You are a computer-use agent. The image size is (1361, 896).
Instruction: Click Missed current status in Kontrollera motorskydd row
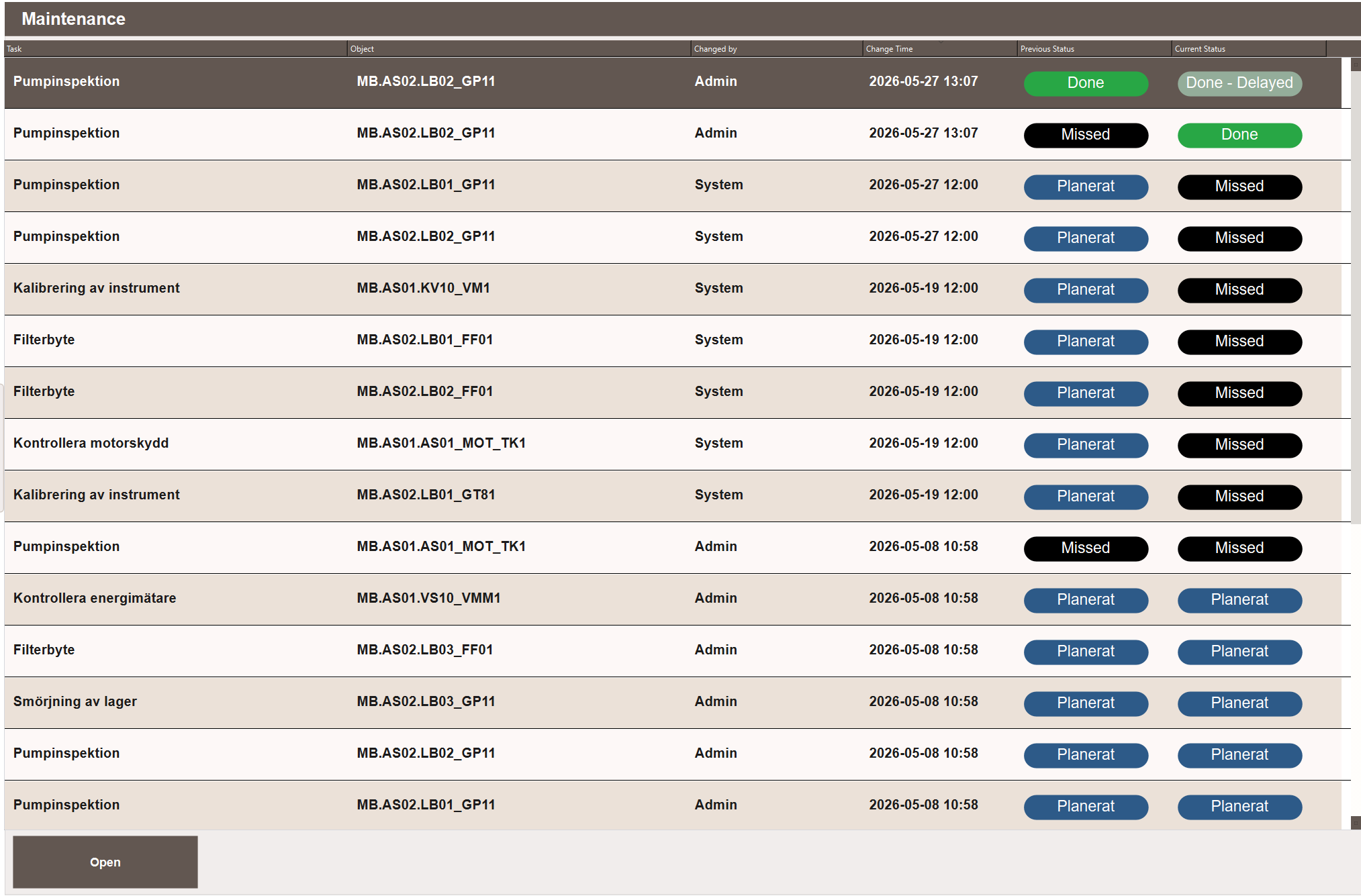click(1239, 445)
